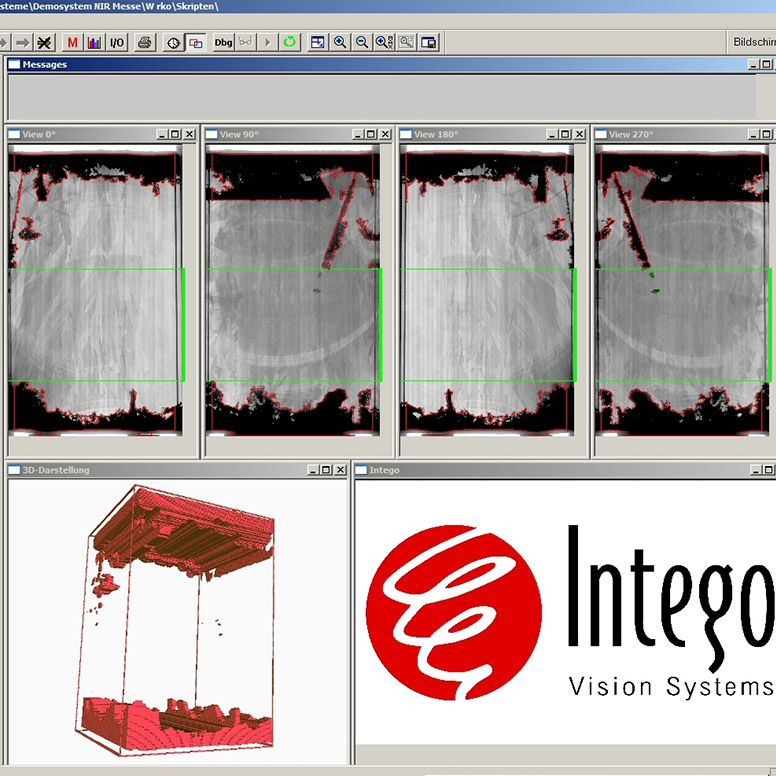Click the red 3D model rendering
Viewport: 776px width, 776px height.
click(176, 621)
